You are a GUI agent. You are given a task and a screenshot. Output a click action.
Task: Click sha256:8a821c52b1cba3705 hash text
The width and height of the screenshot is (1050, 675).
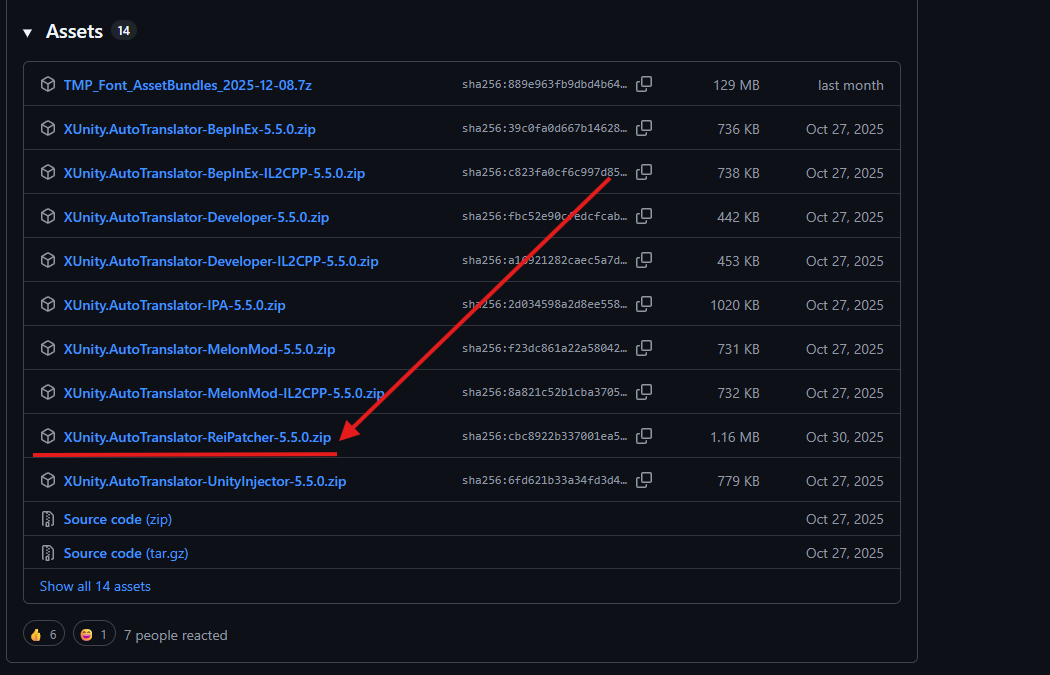tap(544, 392)
